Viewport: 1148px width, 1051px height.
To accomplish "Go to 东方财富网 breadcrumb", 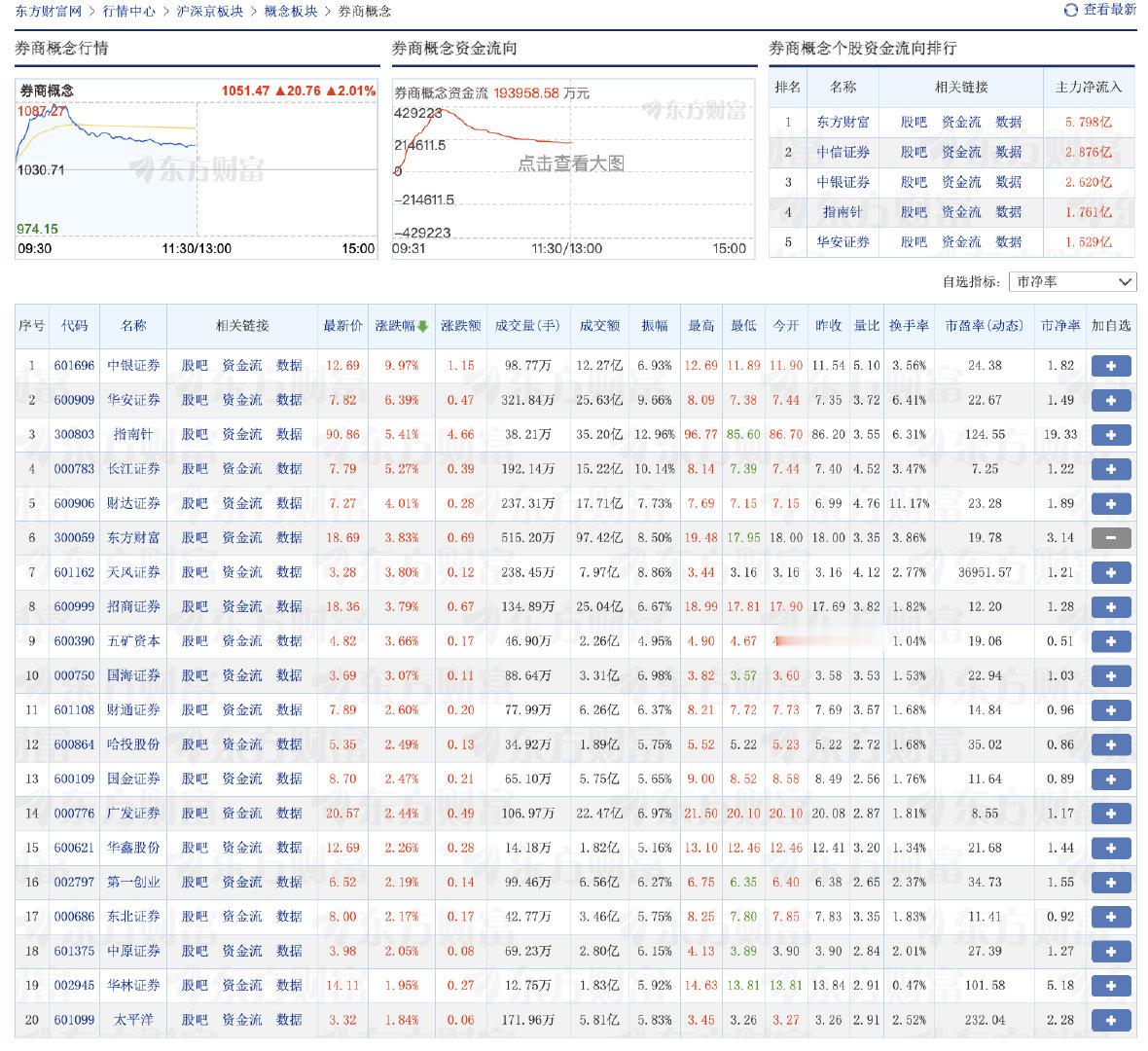I will pos(49,11).
